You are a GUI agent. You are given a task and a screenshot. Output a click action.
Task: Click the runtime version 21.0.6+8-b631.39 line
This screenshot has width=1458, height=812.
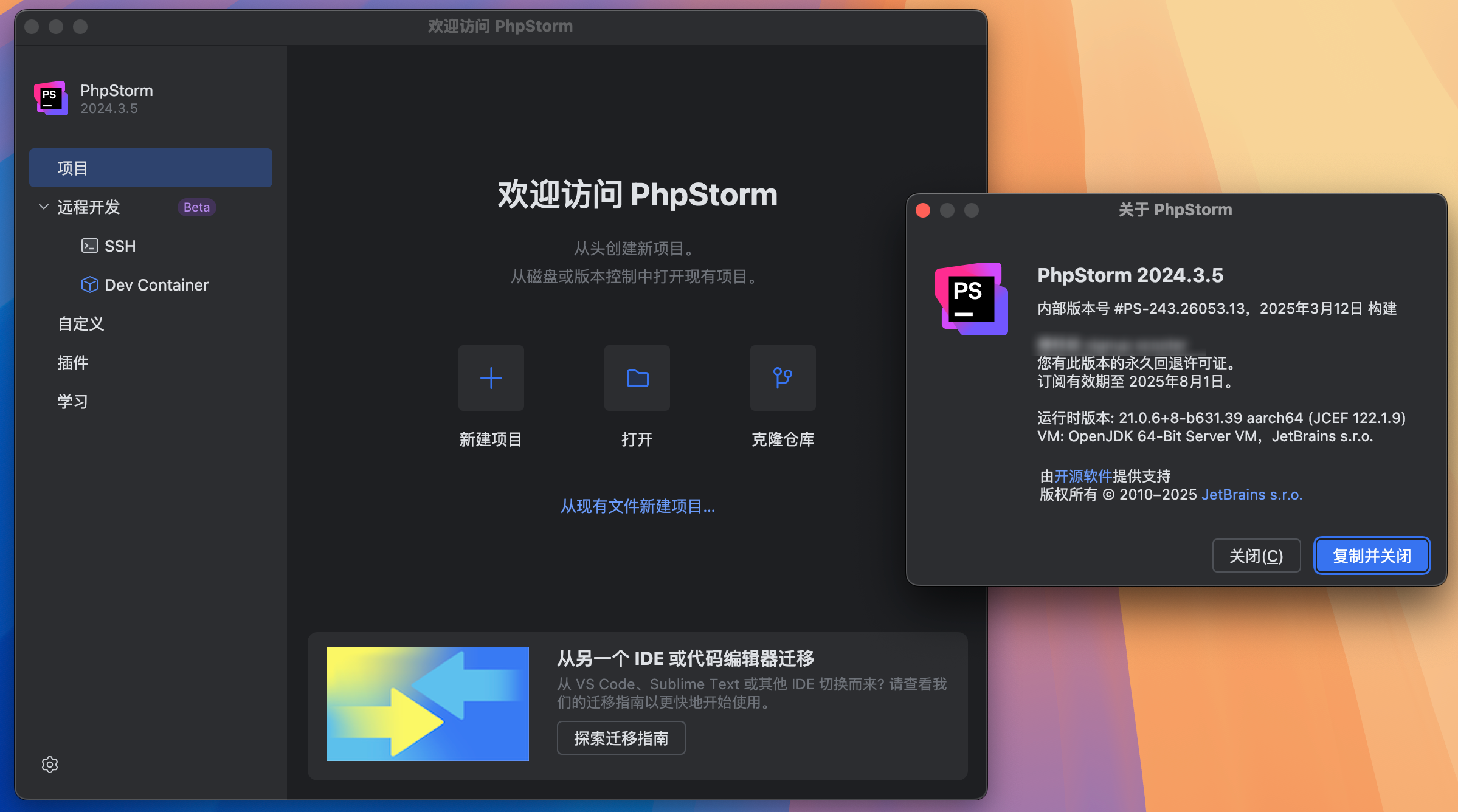coord(1221,418)
